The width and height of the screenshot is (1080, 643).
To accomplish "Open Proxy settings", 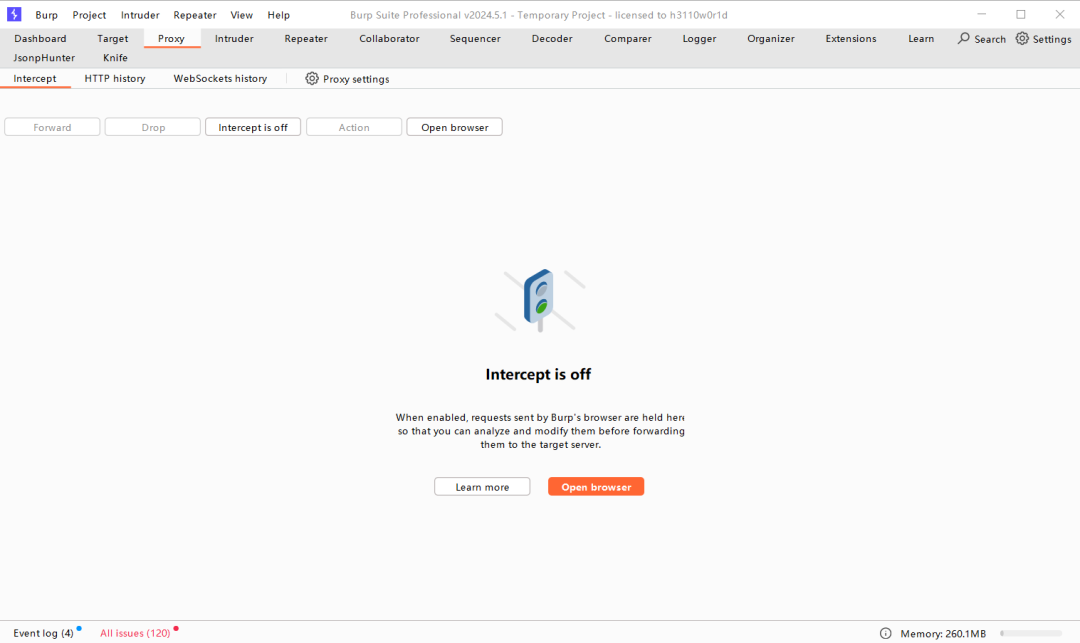I will point(348,79).
